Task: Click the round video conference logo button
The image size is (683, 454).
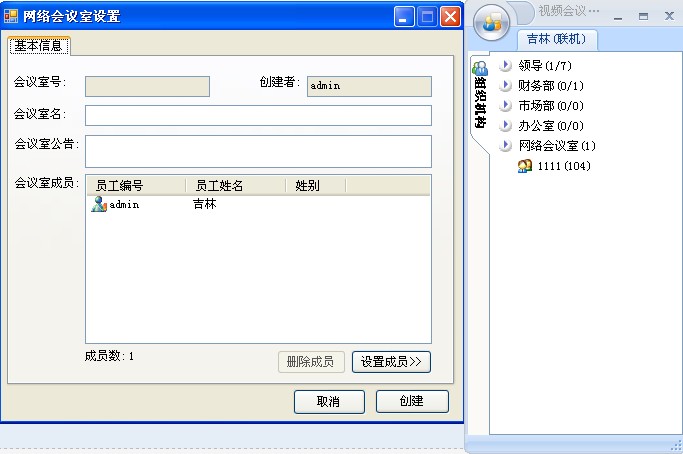Action: coord(492,22)
